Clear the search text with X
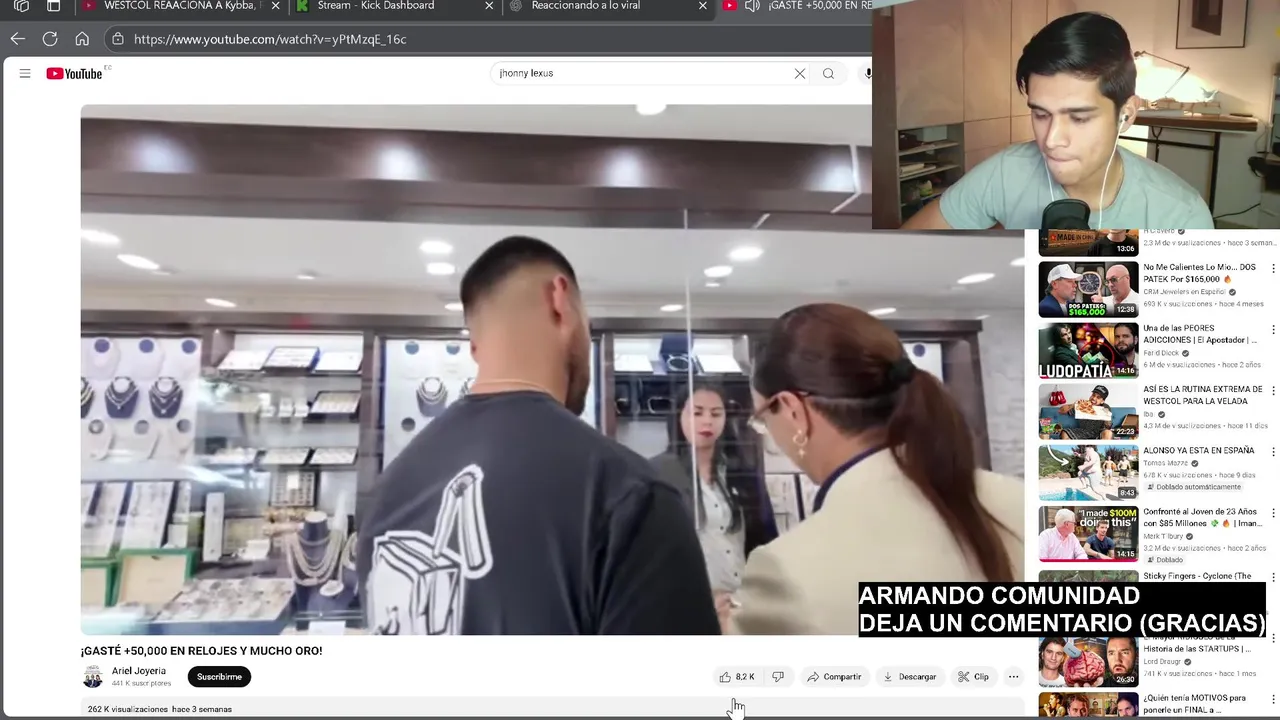 (x=800, y=73)
